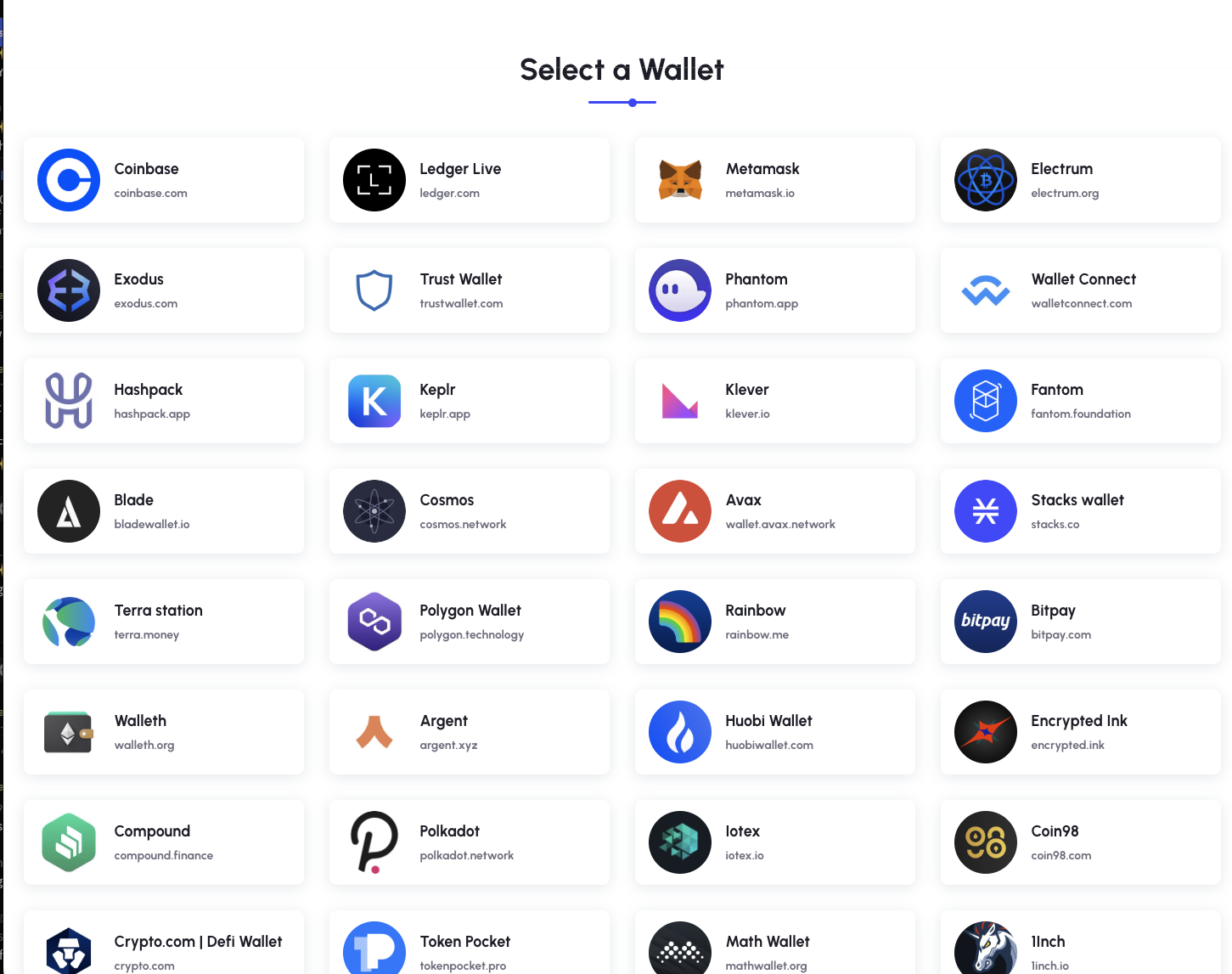1232x974 pixels.
Task: Choose the Encrypted Ink wallet
Action: point(1081,732)
